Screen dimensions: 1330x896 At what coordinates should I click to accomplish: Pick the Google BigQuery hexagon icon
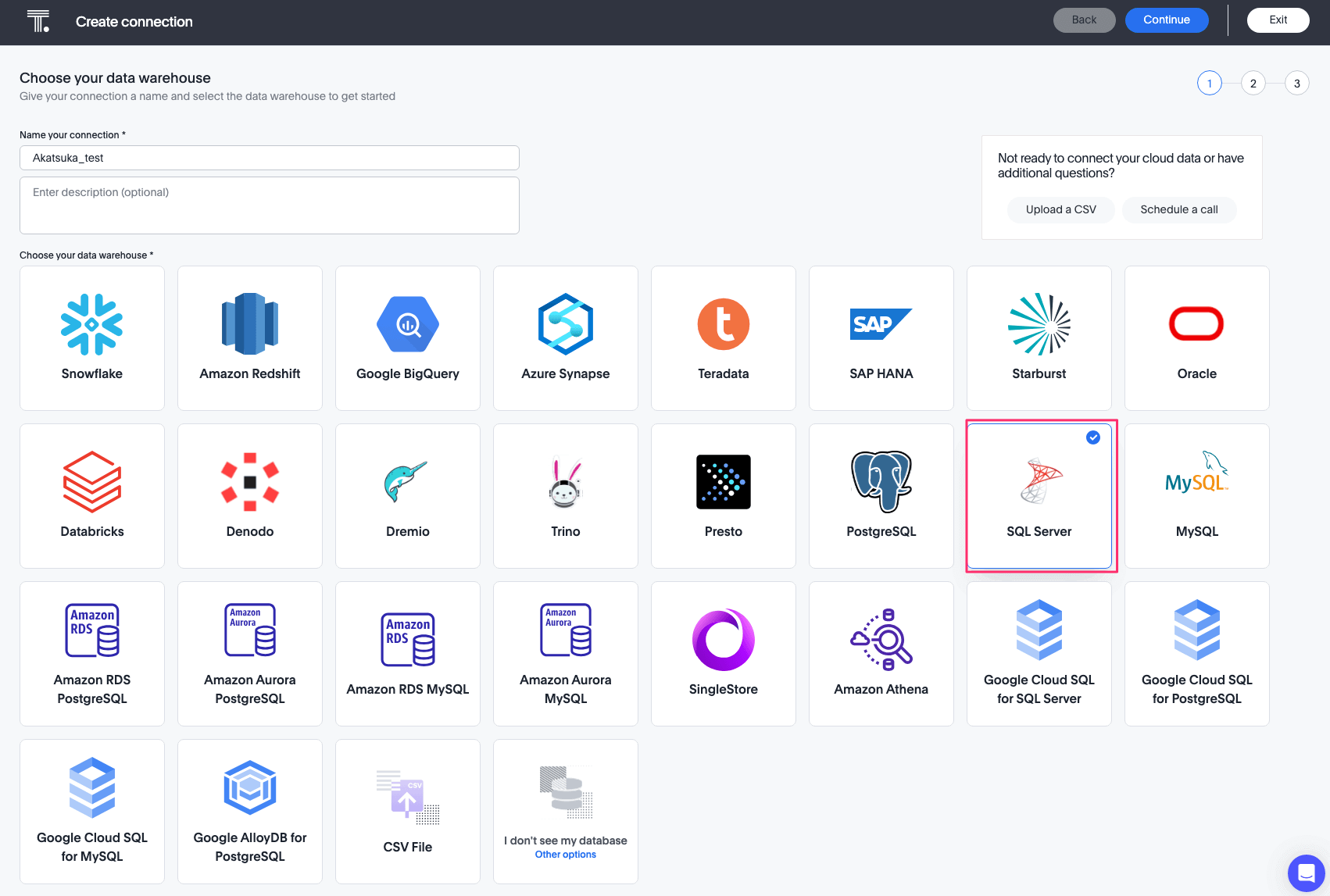click(x=408, y=324)
